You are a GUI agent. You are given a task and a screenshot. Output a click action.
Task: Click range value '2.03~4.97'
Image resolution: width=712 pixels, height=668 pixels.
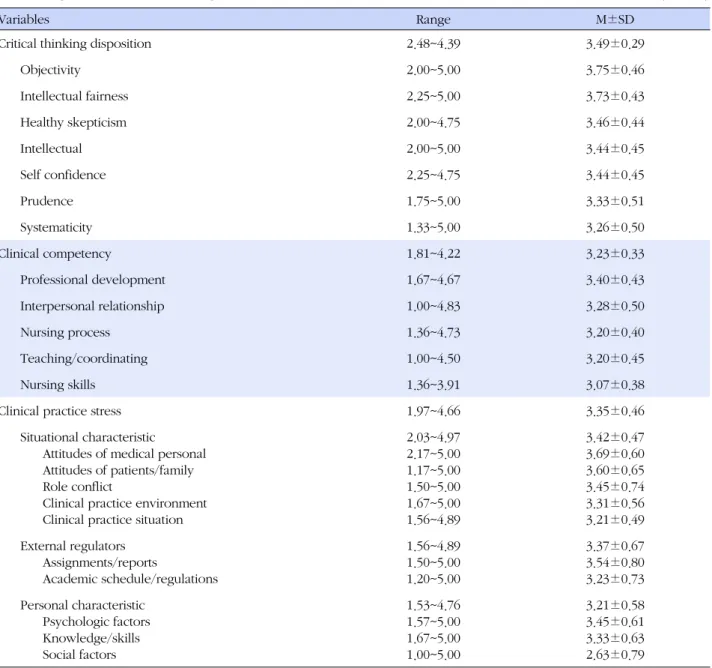[433, 437]
